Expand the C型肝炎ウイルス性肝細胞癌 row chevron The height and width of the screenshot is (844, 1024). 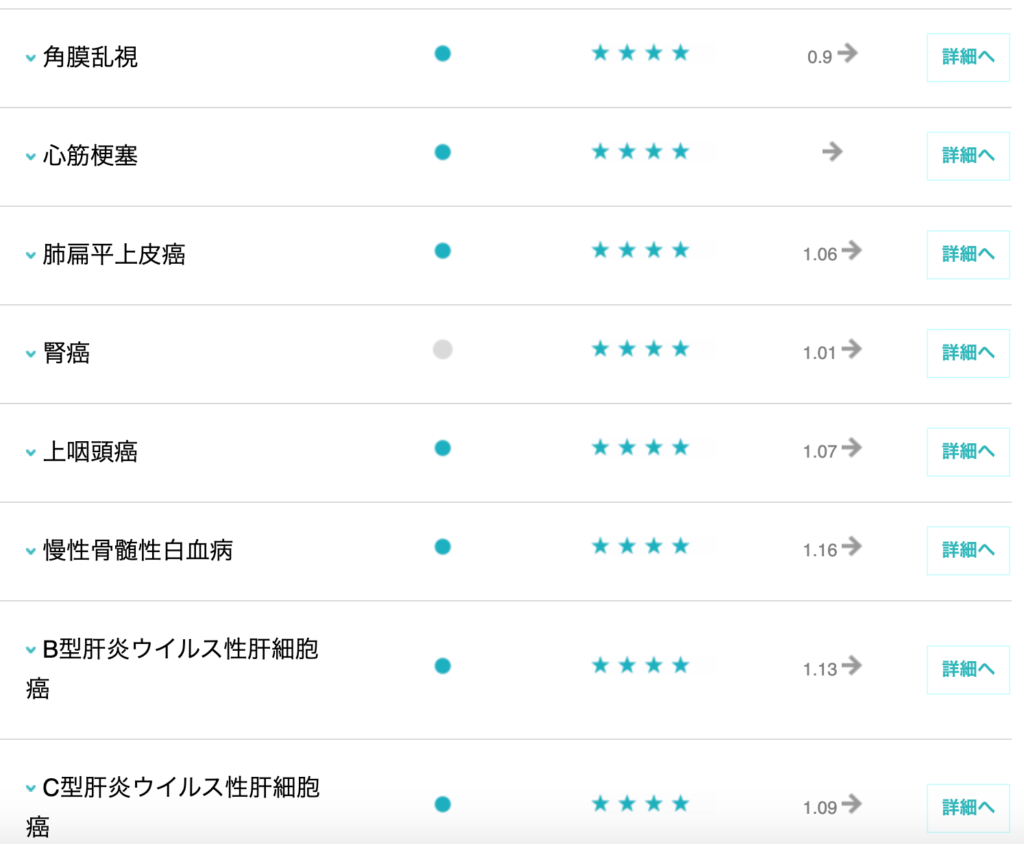pyautogui.click(x=31, y=789)
